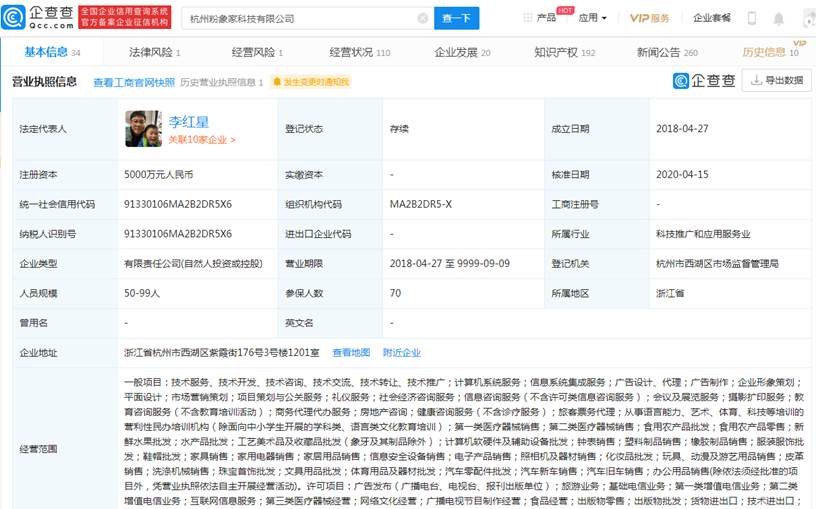Expand the 应用 dropdown menu
Screen dimensions: 816x509
tap(593, 18)
